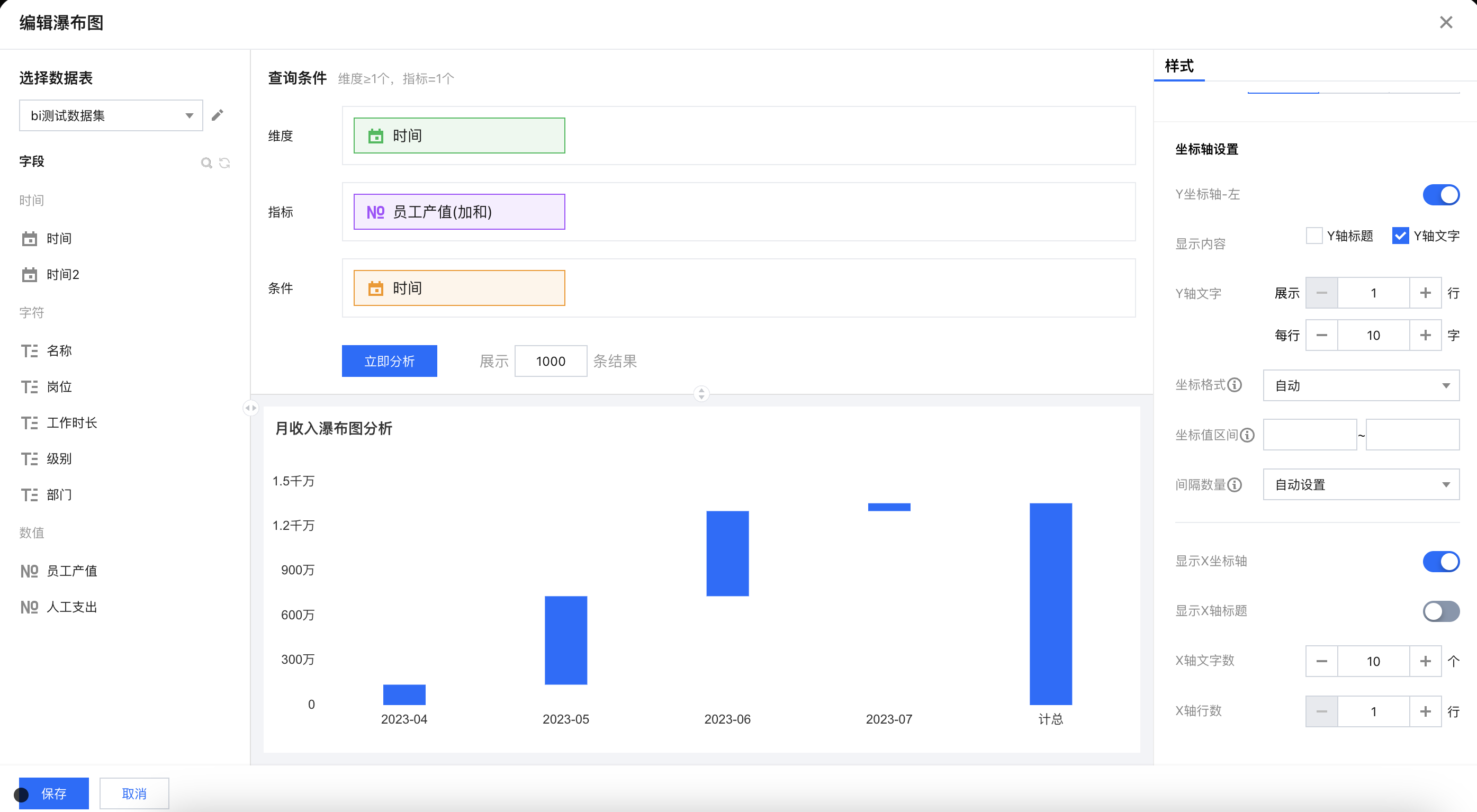Open the bi测试数据集 dataset dropdown
The width and height of the screenshot is (1477, 812).
(x=111, y=115)
